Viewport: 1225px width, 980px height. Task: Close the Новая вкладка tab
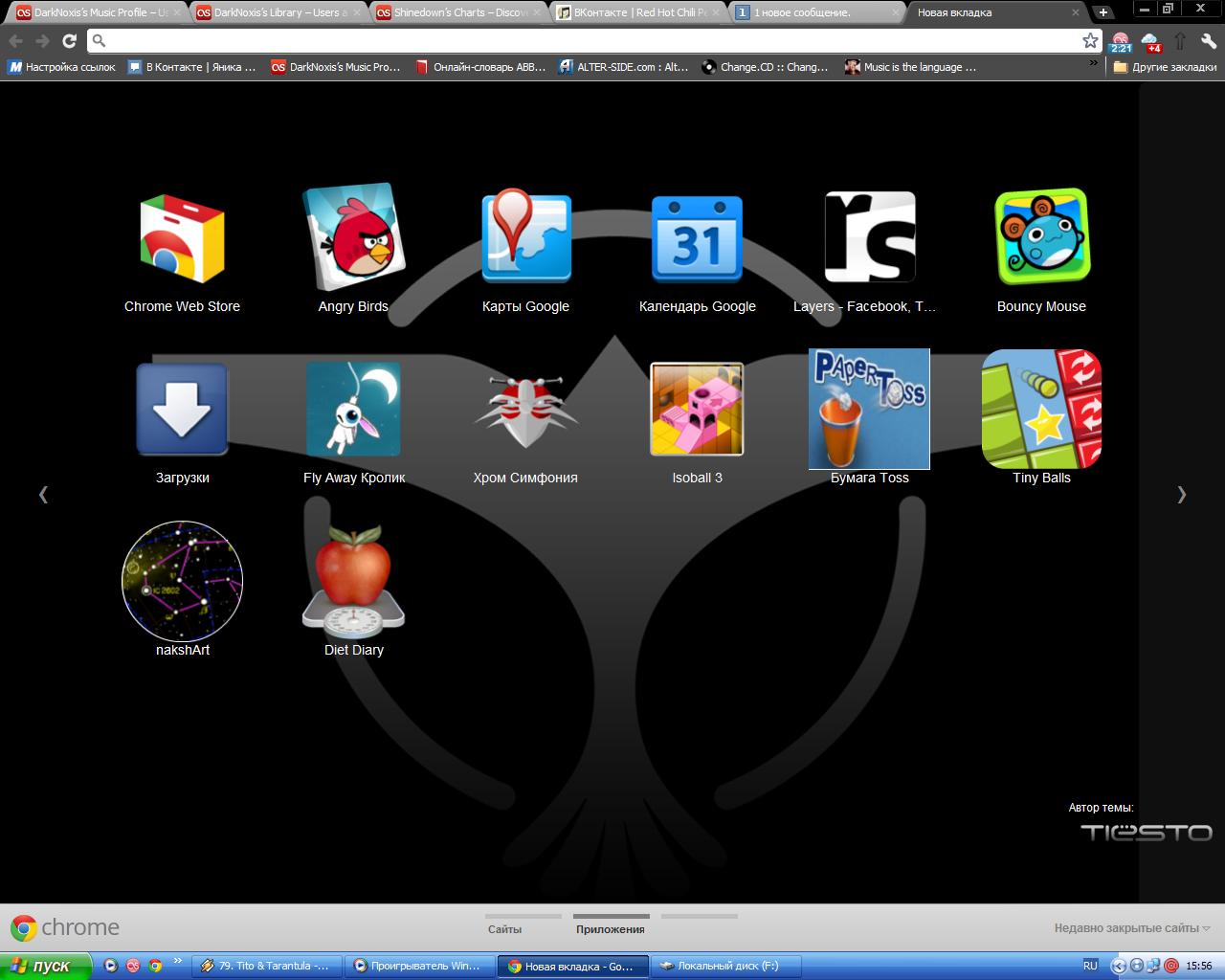tap(1076, 13)
